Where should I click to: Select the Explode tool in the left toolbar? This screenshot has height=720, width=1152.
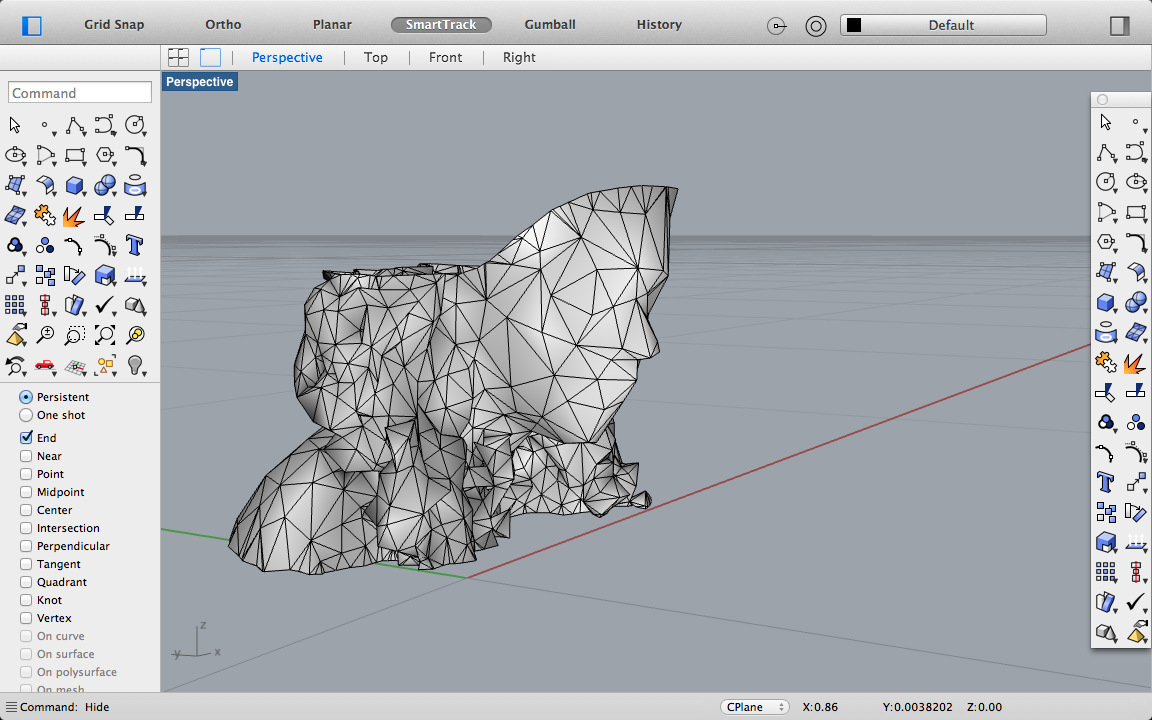click(x=73, y=215)
